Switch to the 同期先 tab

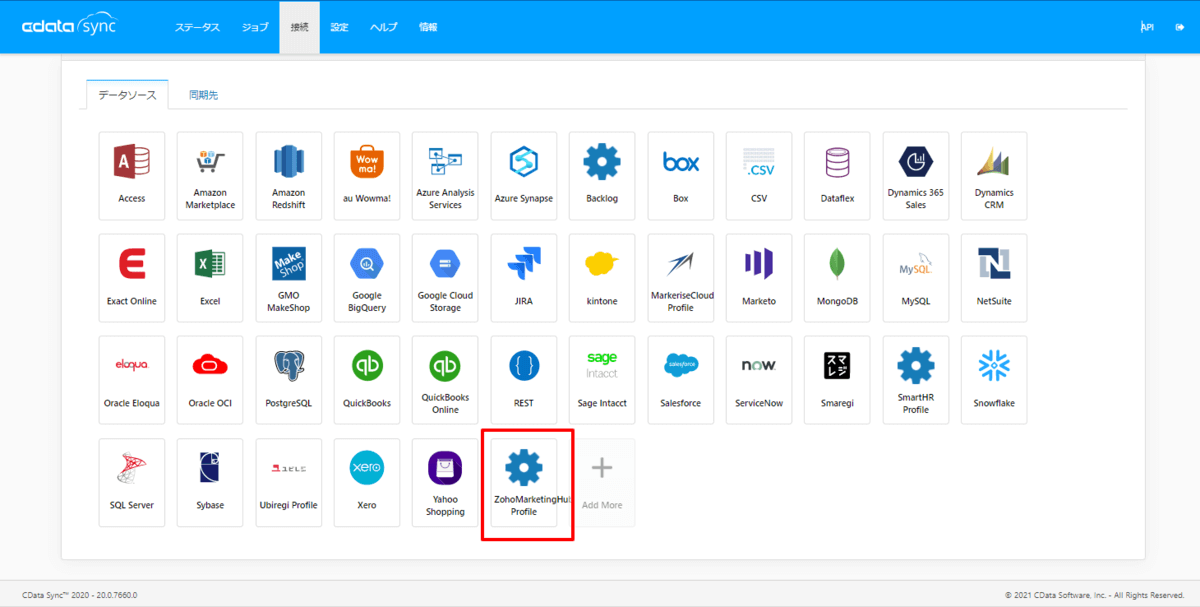click(x=203, y=95)
